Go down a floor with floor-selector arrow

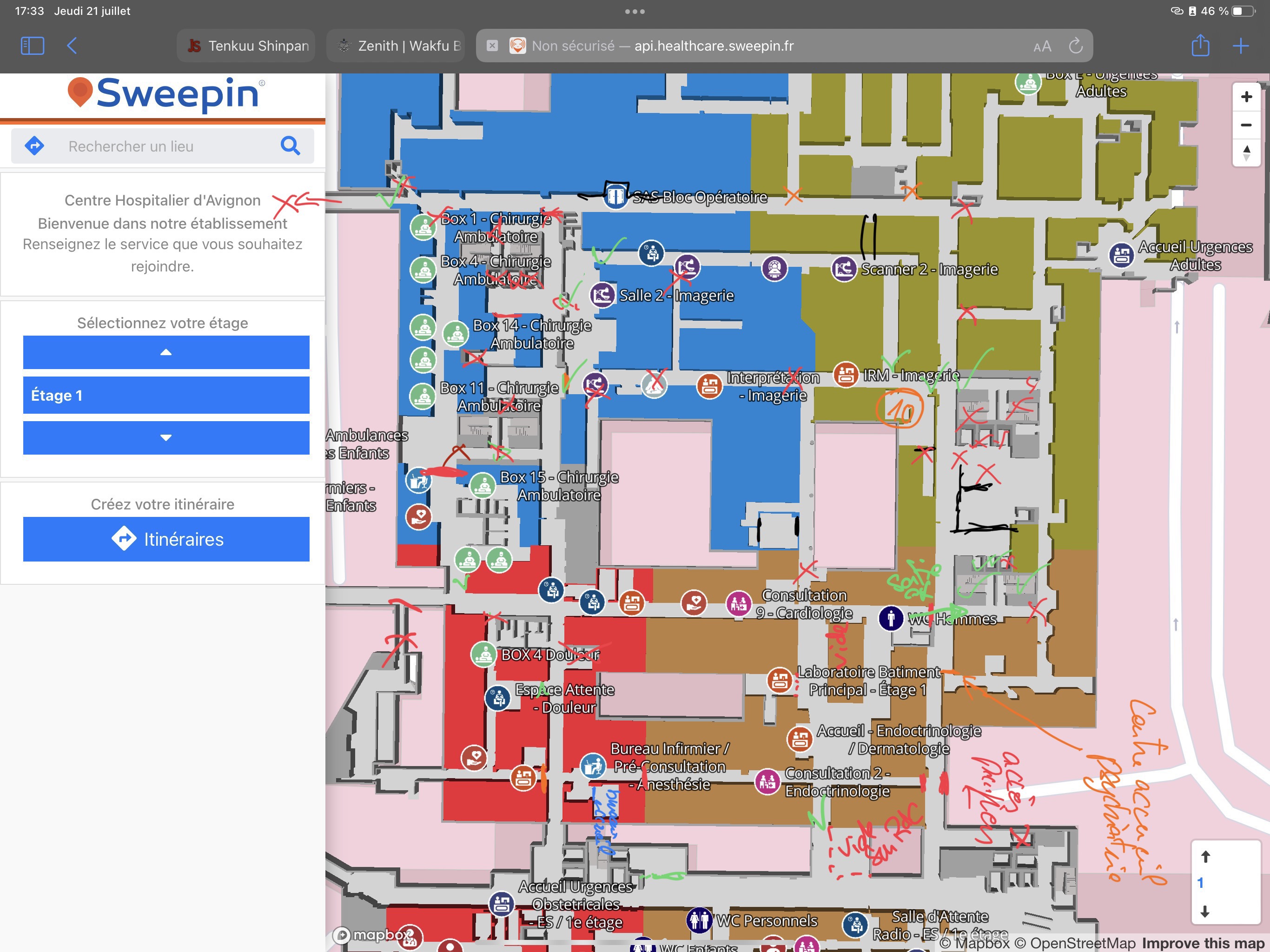(x=1205, y=911)
